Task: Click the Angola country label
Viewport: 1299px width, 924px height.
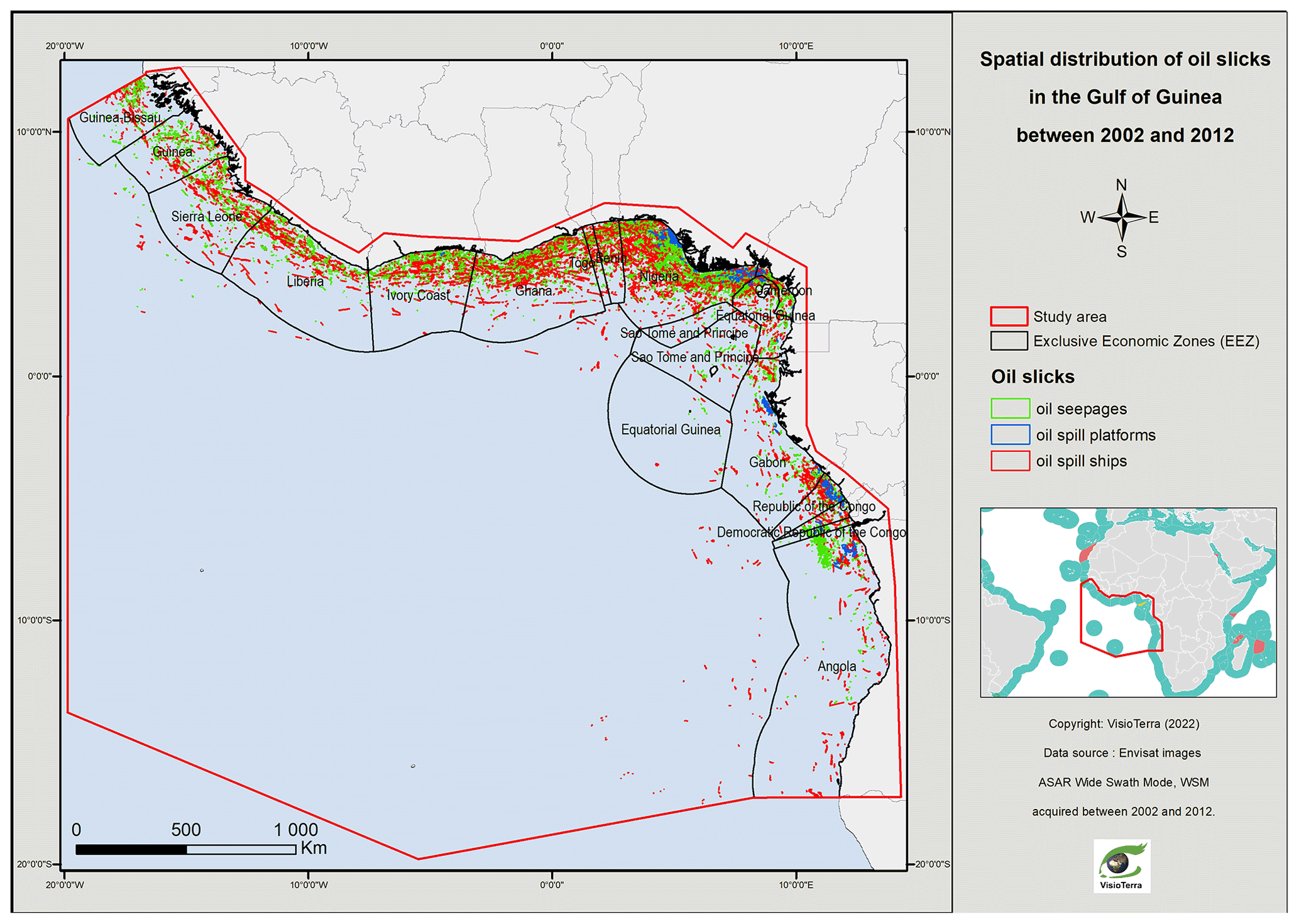Action: [836, 666]
